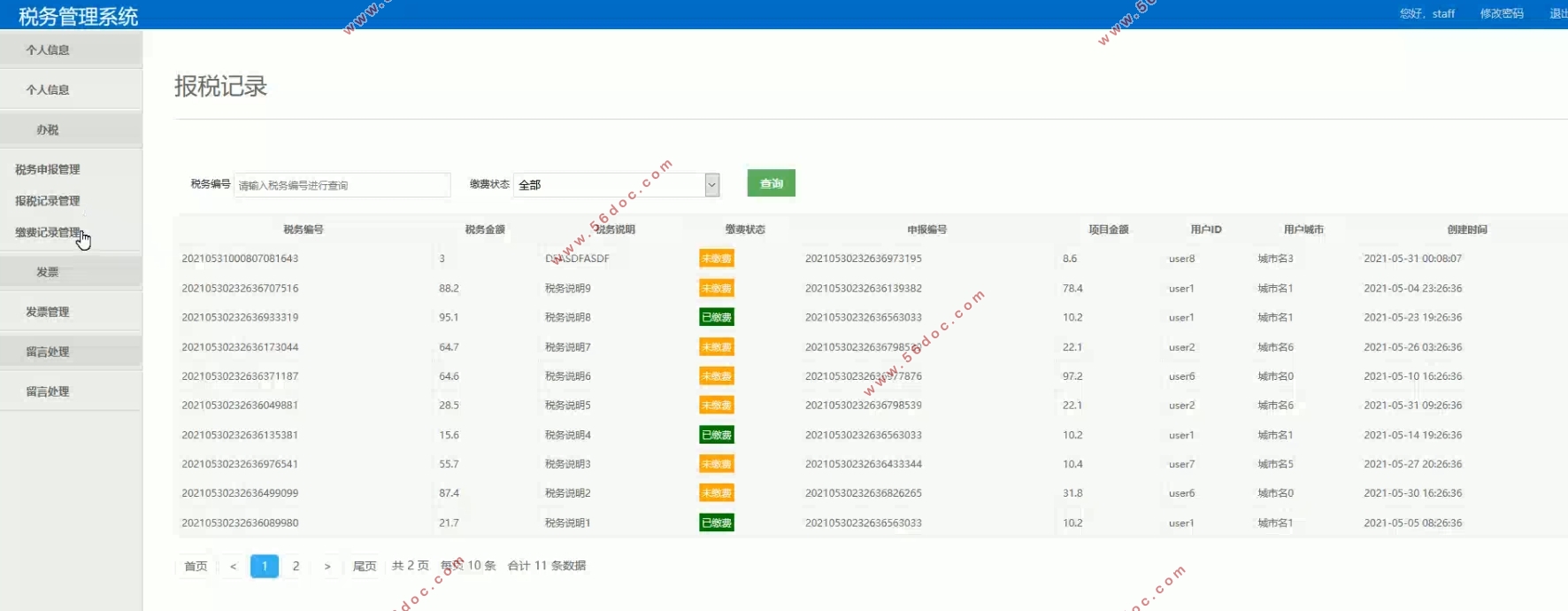Click declaration number 20210530232636139382

[x=864, y=289]
